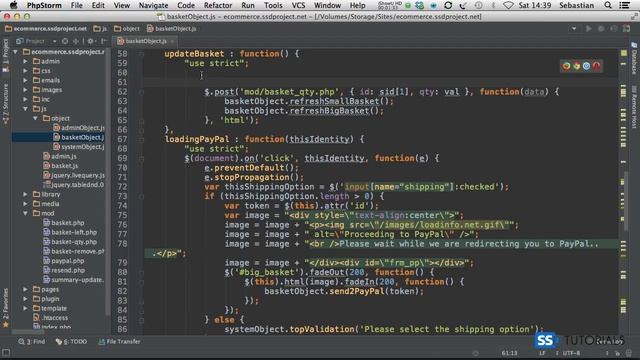Image resolution: width=640 pixels, height=360 pixels.
Task: Toggle the 1: Project side tab
Action: click(5, 56)
